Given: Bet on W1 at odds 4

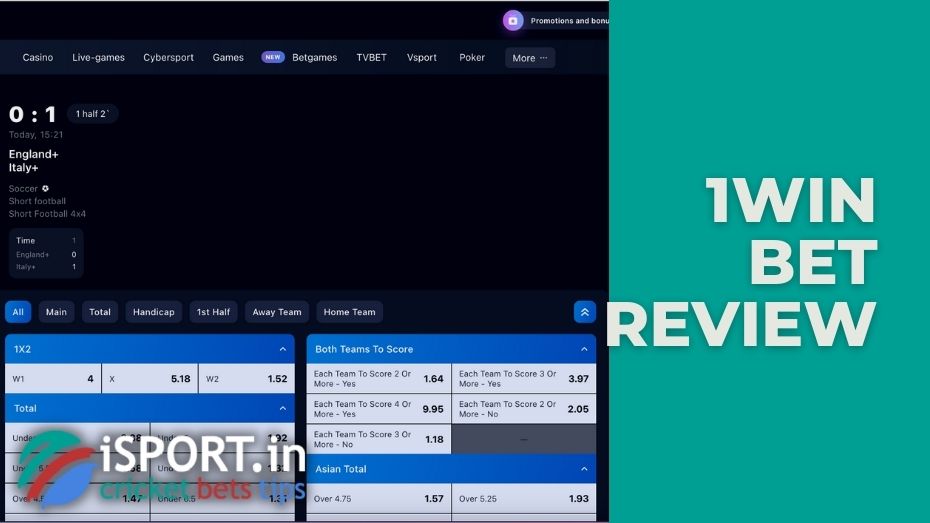Looking at the screenshot, I should tap(53, 378).
